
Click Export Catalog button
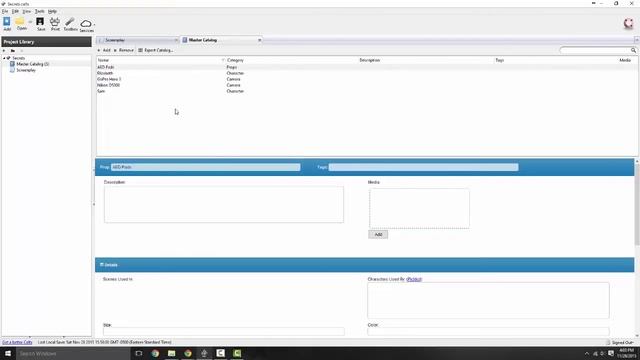point(156,50)
